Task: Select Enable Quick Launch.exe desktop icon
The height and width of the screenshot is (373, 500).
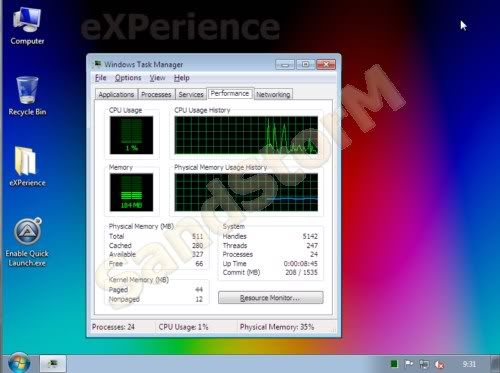Action: coord(27,243)
